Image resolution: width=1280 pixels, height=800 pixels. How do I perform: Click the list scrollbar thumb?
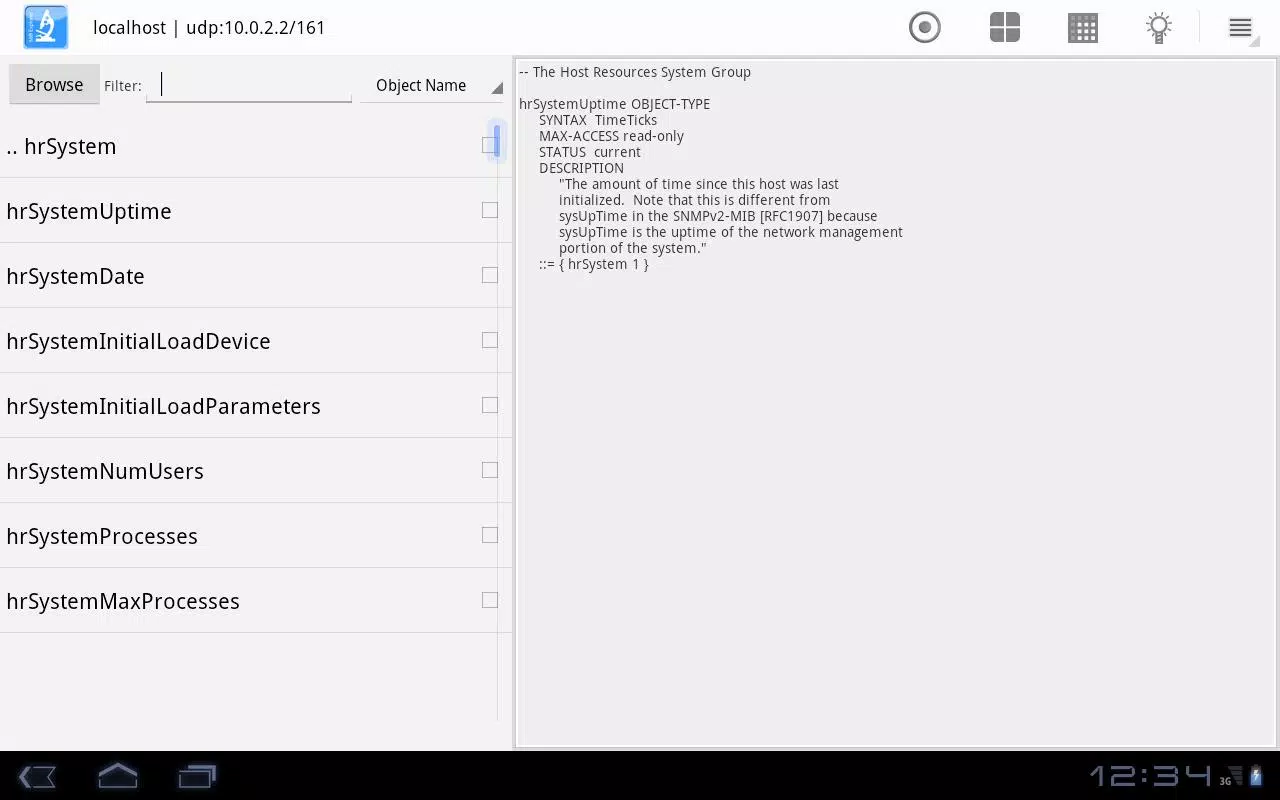click(x=497, y=141)
